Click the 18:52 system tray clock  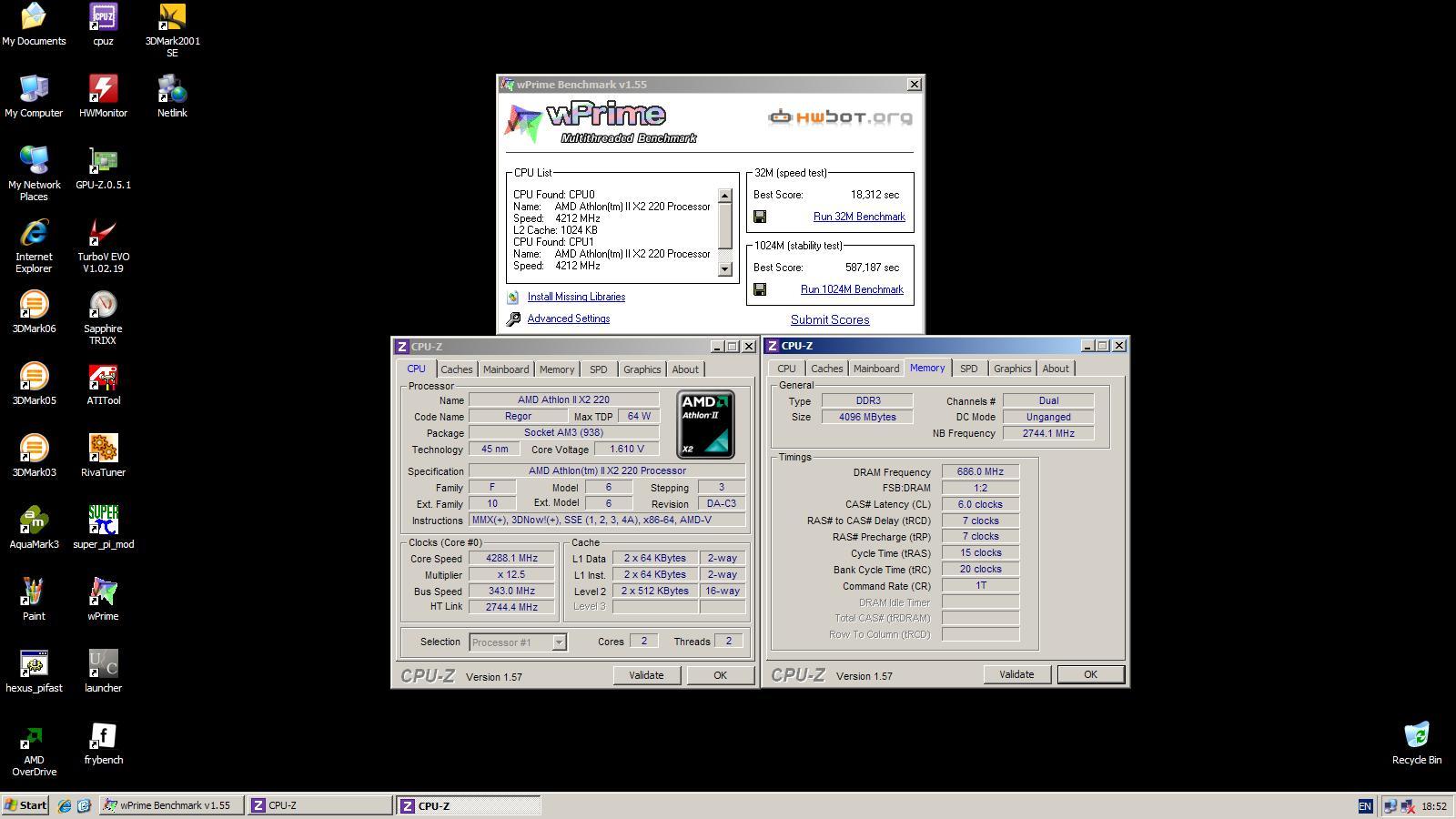1434,806
